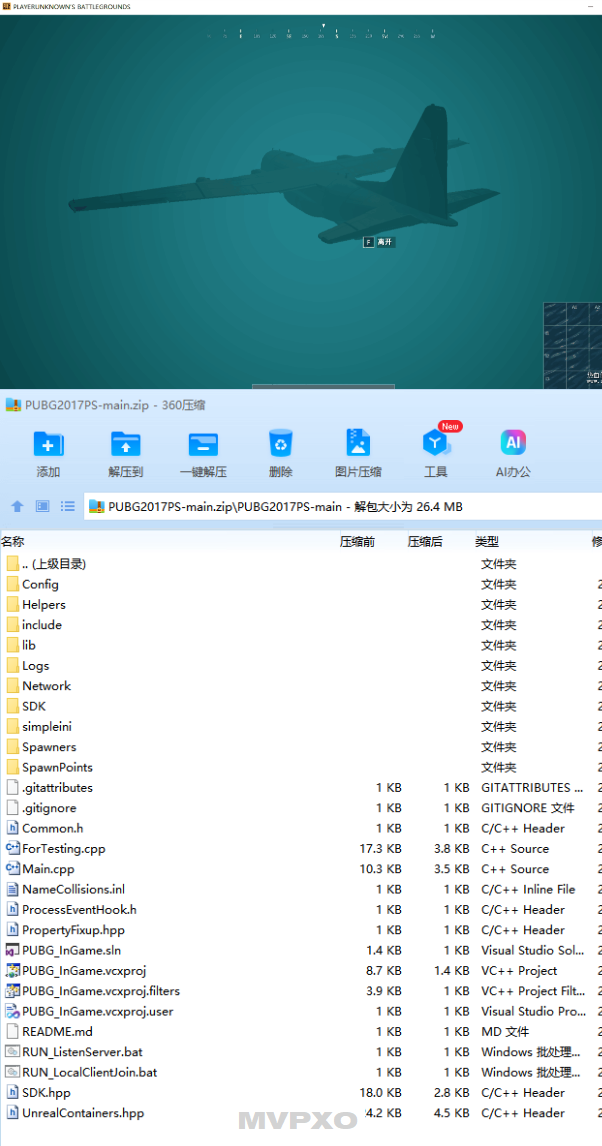The height and width of the screenshot is (1146, 602).
Task: Open the AI办公 icon
Action: pyautogui.click(x=513, y=443)
